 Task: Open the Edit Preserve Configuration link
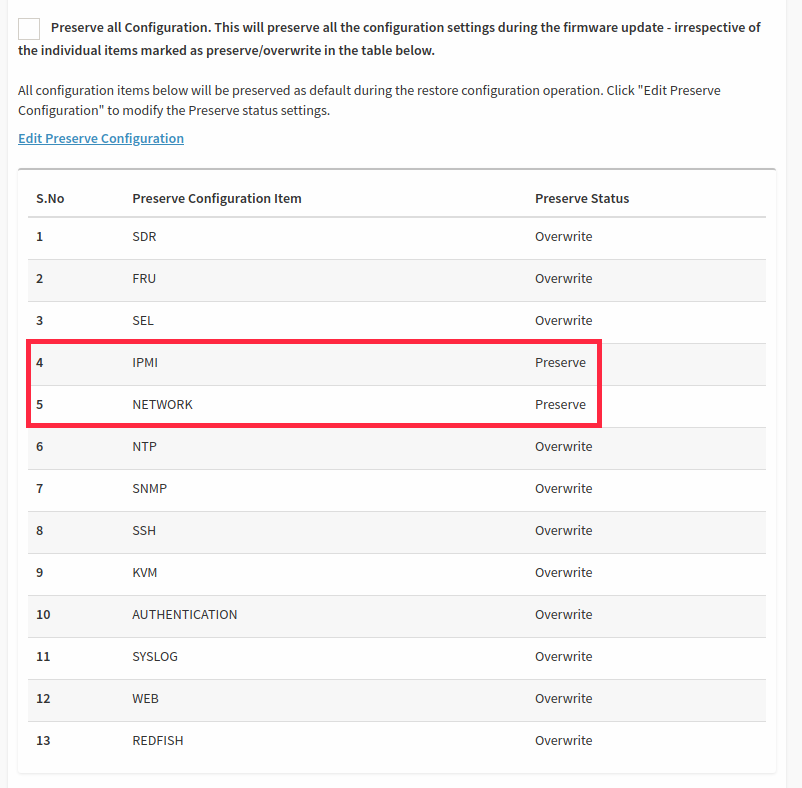point(101,139)
